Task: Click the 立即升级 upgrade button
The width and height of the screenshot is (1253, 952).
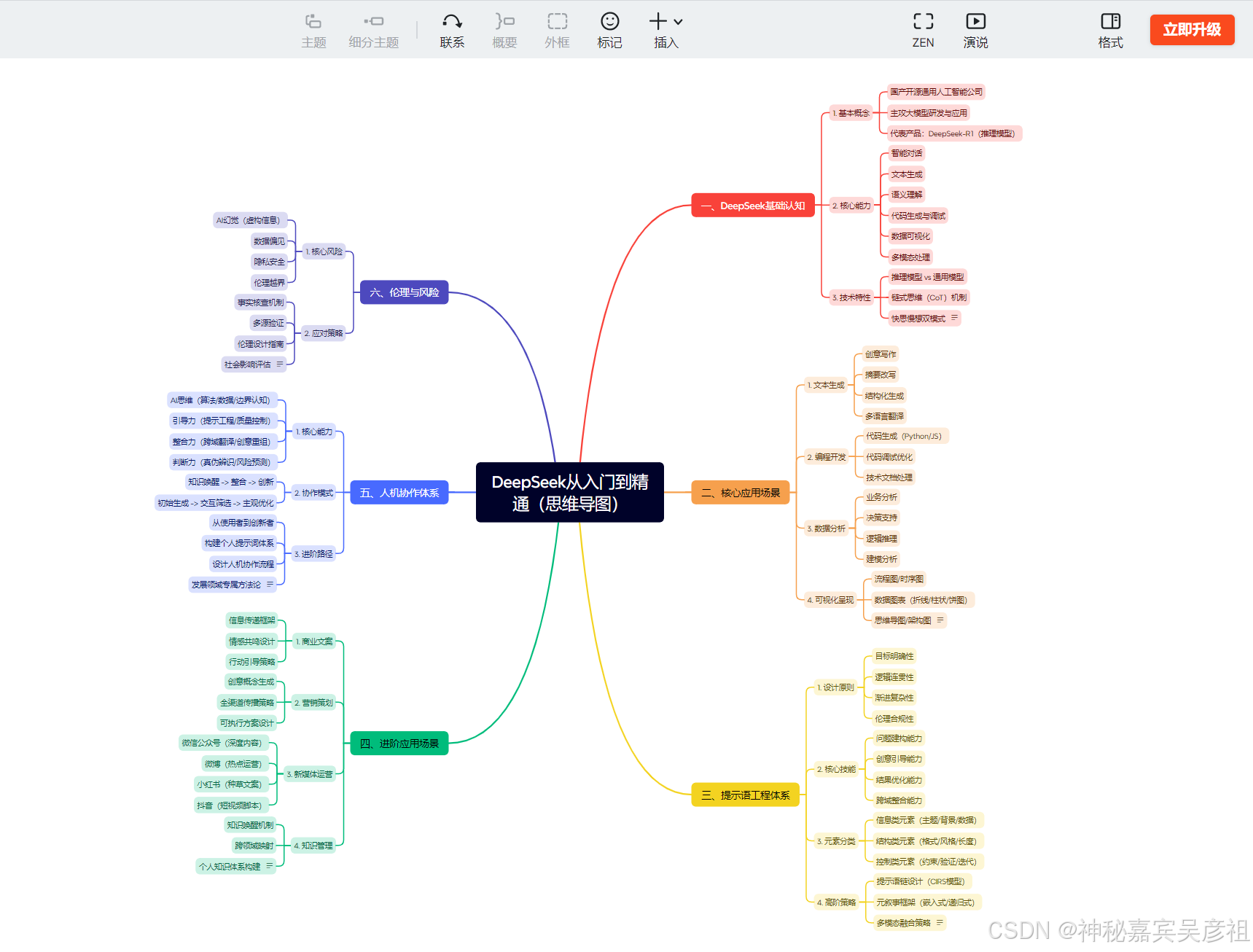Action: pyautogui.click(x=1192, y=30)
